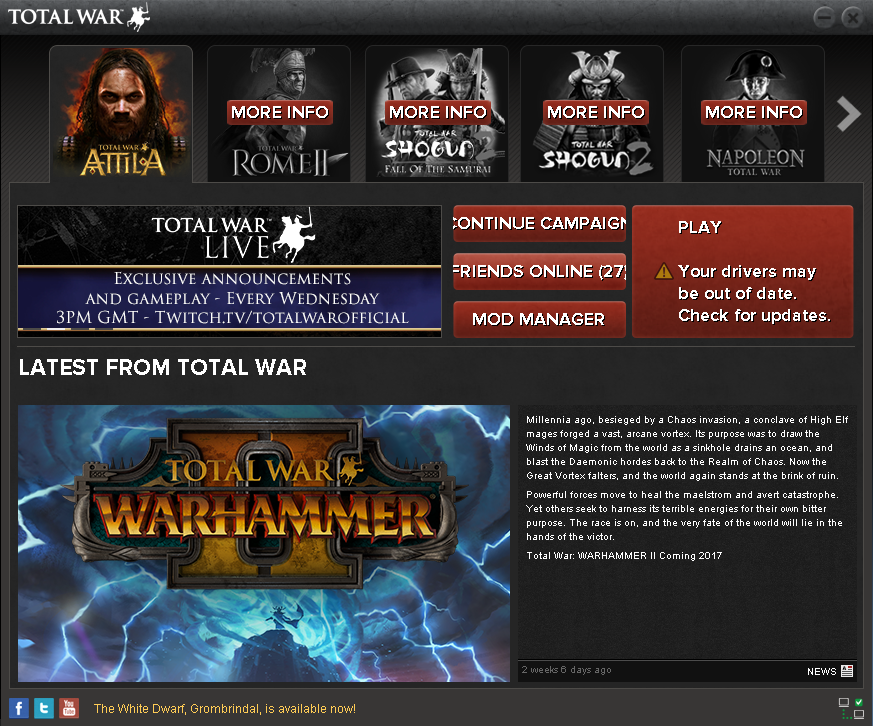Click MORE INFO on Napoleon

(x=754, y=112)
